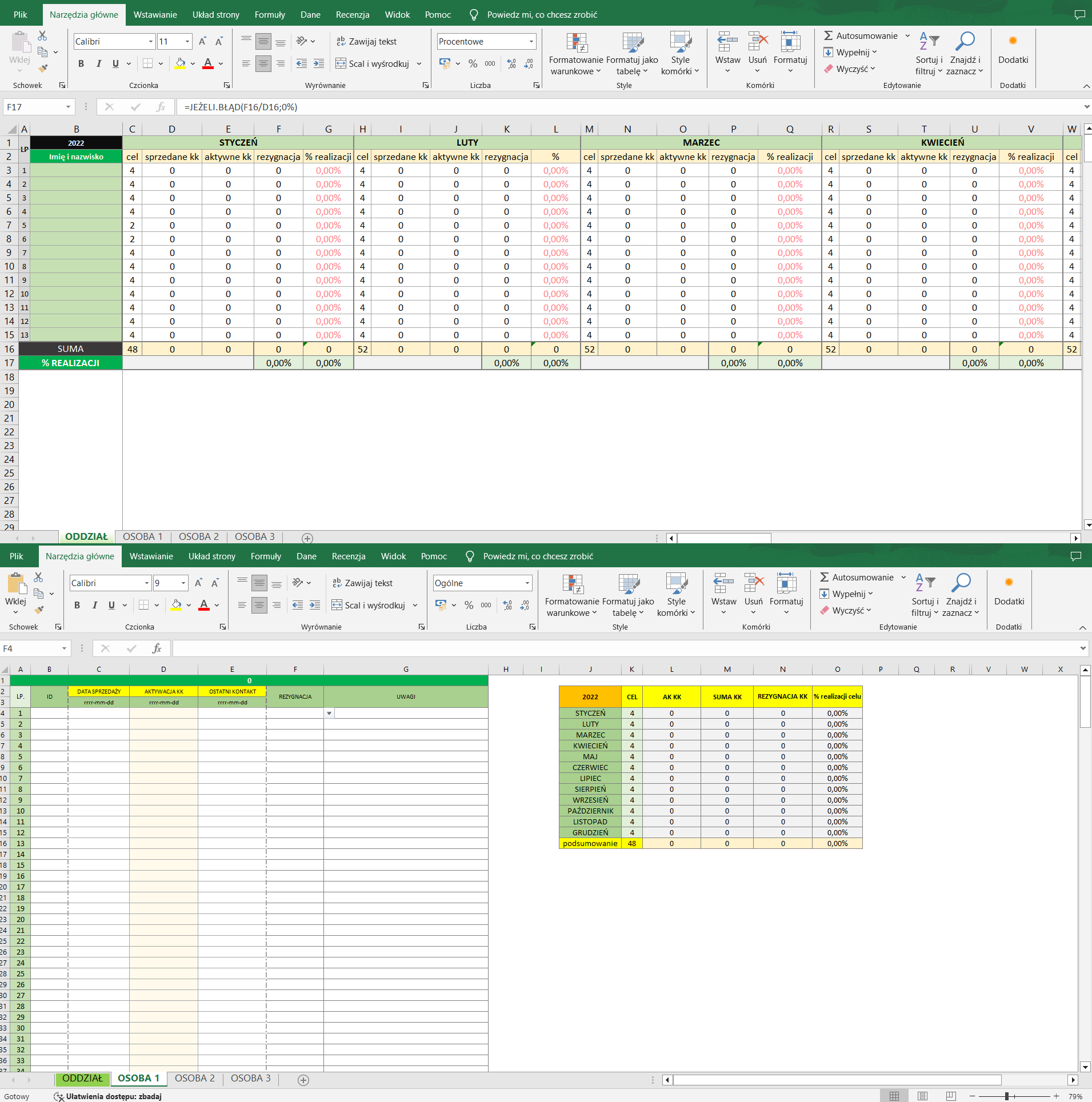
Task: Open font size 11 dropdown in upper window
Action: (x=187, y=41)
